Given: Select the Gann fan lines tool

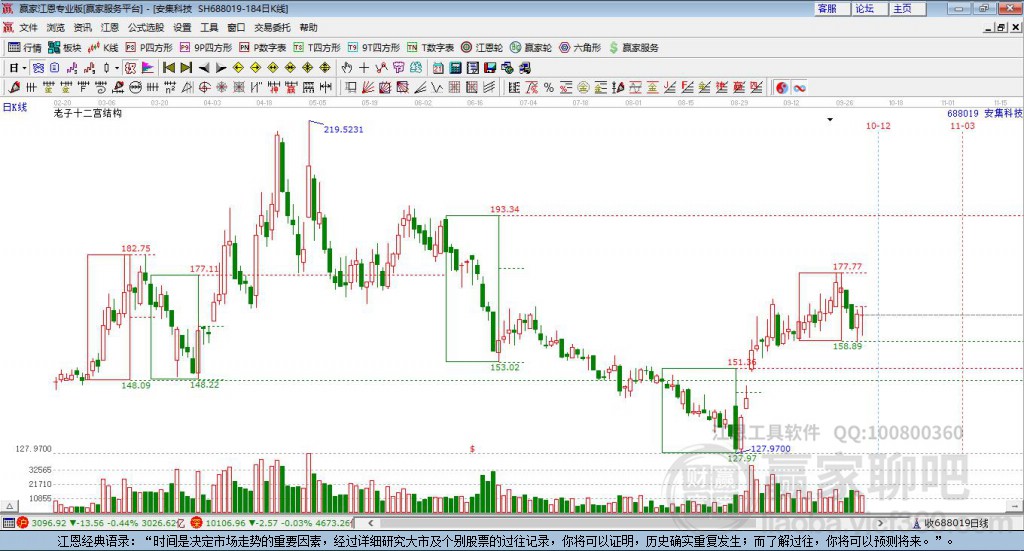Looking at the screenshot, I should coord(368,87).
